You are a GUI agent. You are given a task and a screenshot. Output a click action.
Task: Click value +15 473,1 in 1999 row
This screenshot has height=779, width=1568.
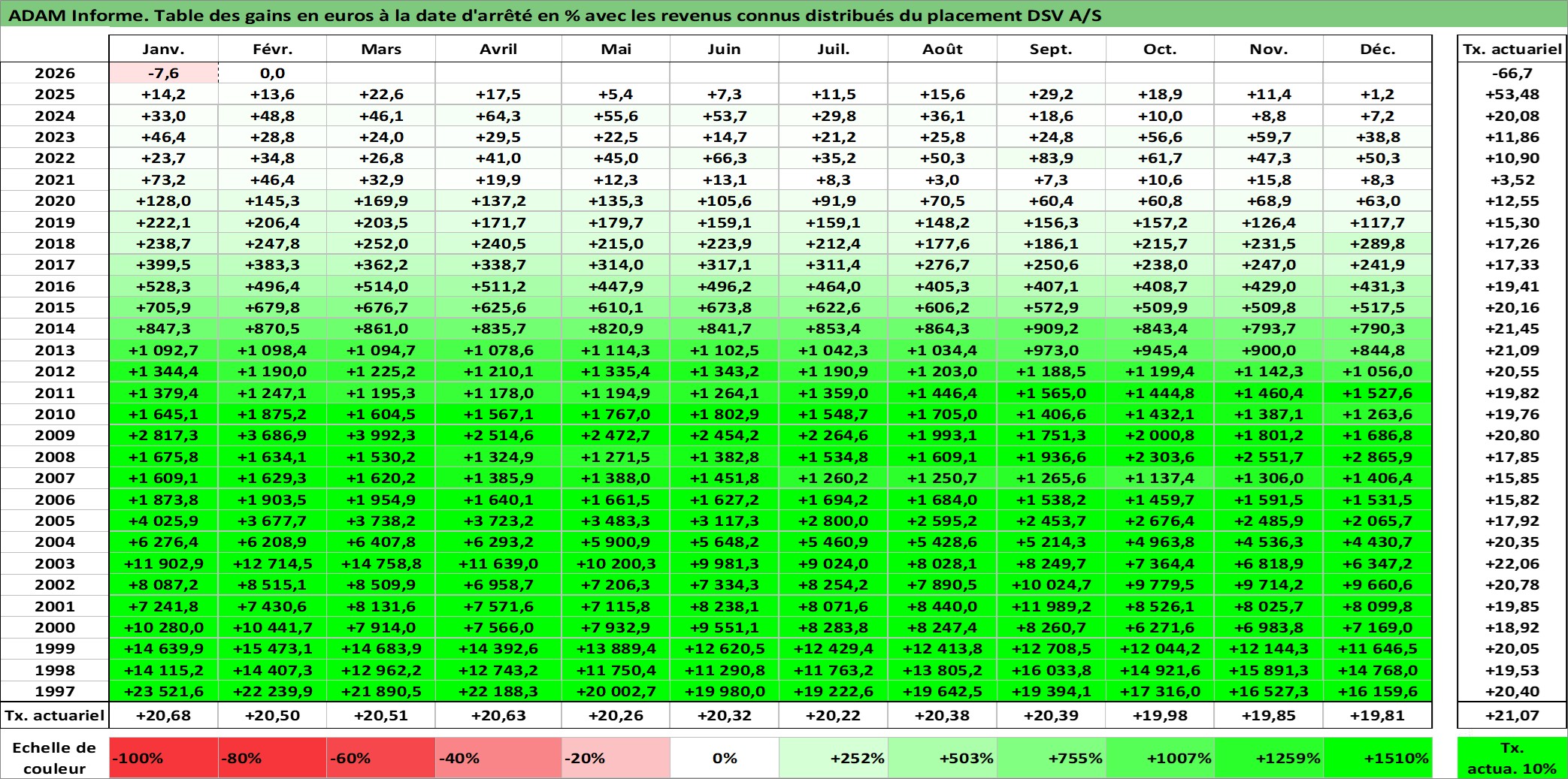(x=272, y=648)
